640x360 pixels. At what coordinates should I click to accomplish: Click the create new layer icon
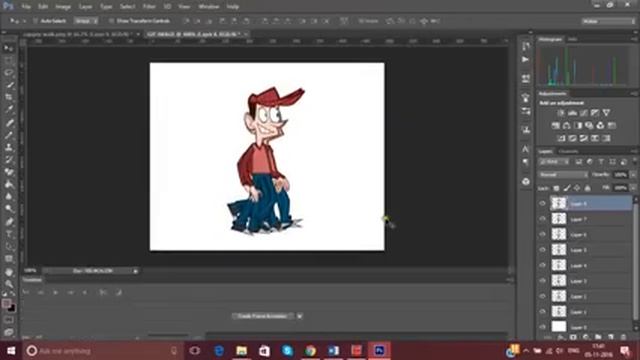[611, 337]
